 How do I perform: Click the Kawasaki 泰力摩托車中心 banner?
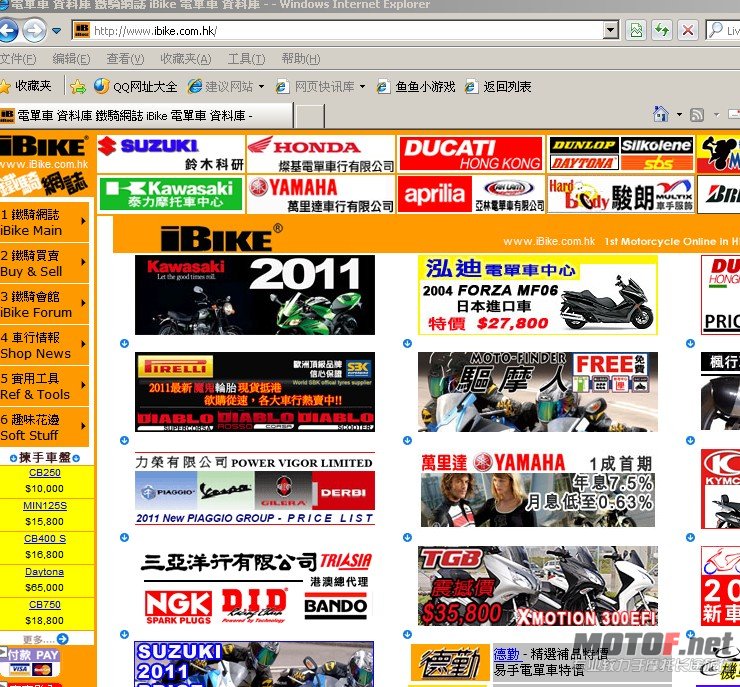point(171,194)
